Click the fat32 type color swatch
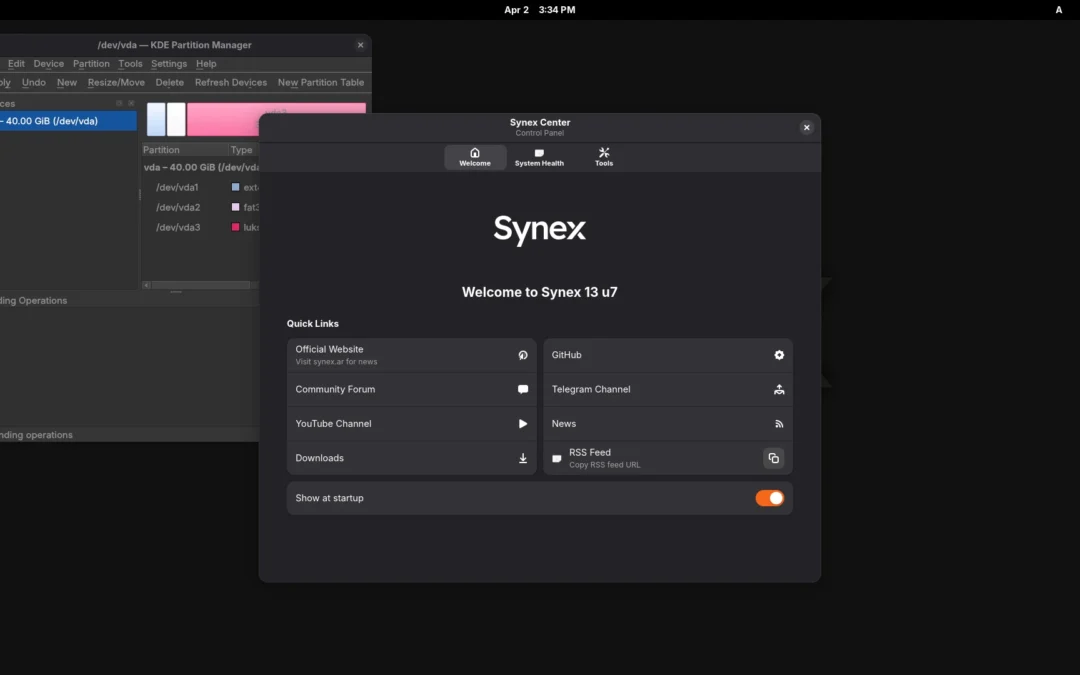The image size is (1080, 675). click(234, 207)
